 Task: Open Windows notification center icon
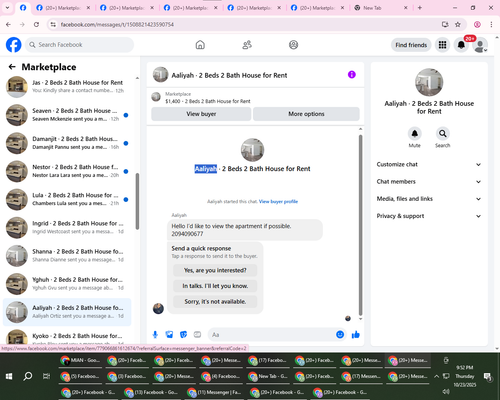(488, 376)
